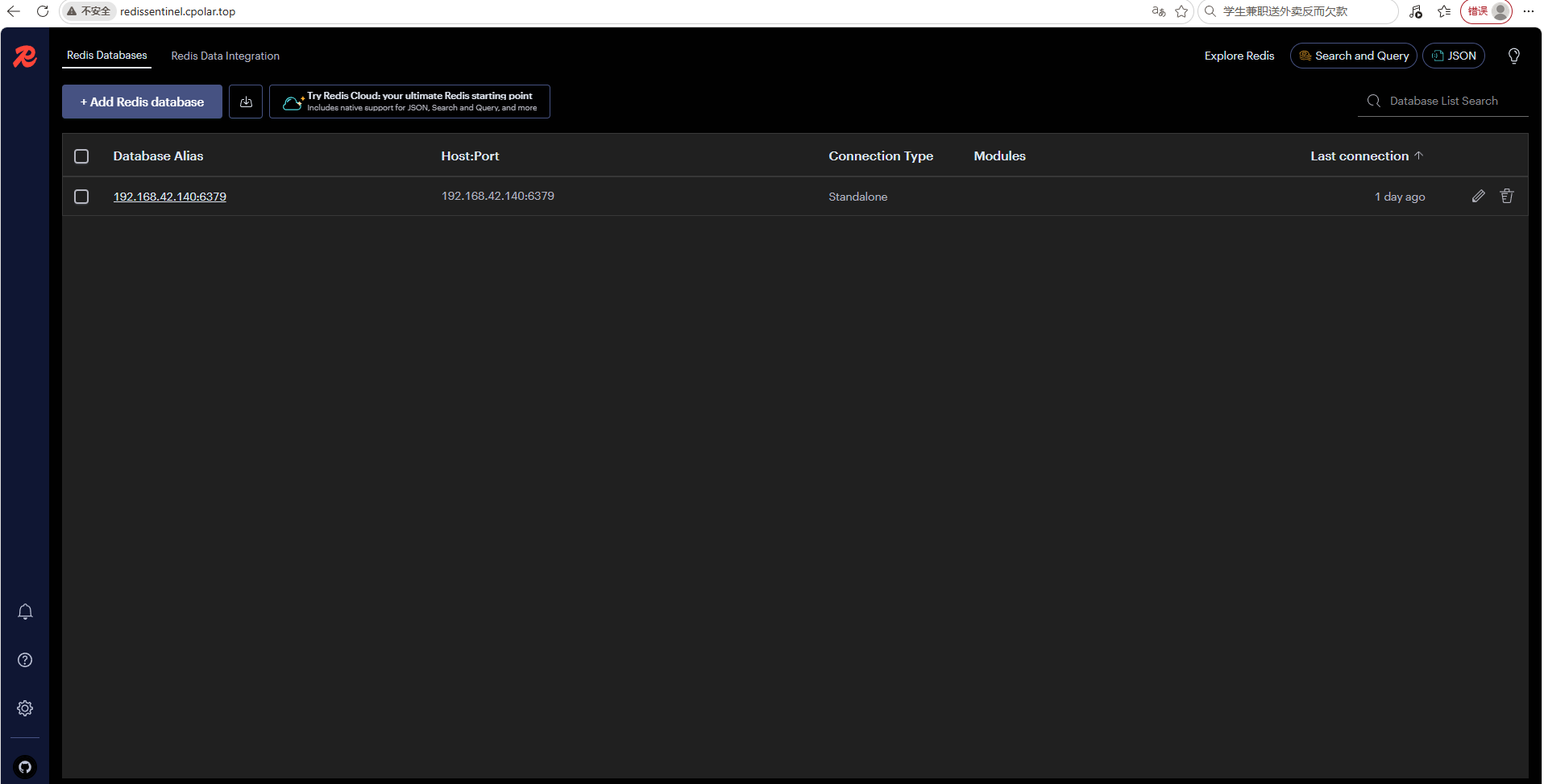Click the import database icon button
The image size is (1544, 784).
[x=246, y=102]
